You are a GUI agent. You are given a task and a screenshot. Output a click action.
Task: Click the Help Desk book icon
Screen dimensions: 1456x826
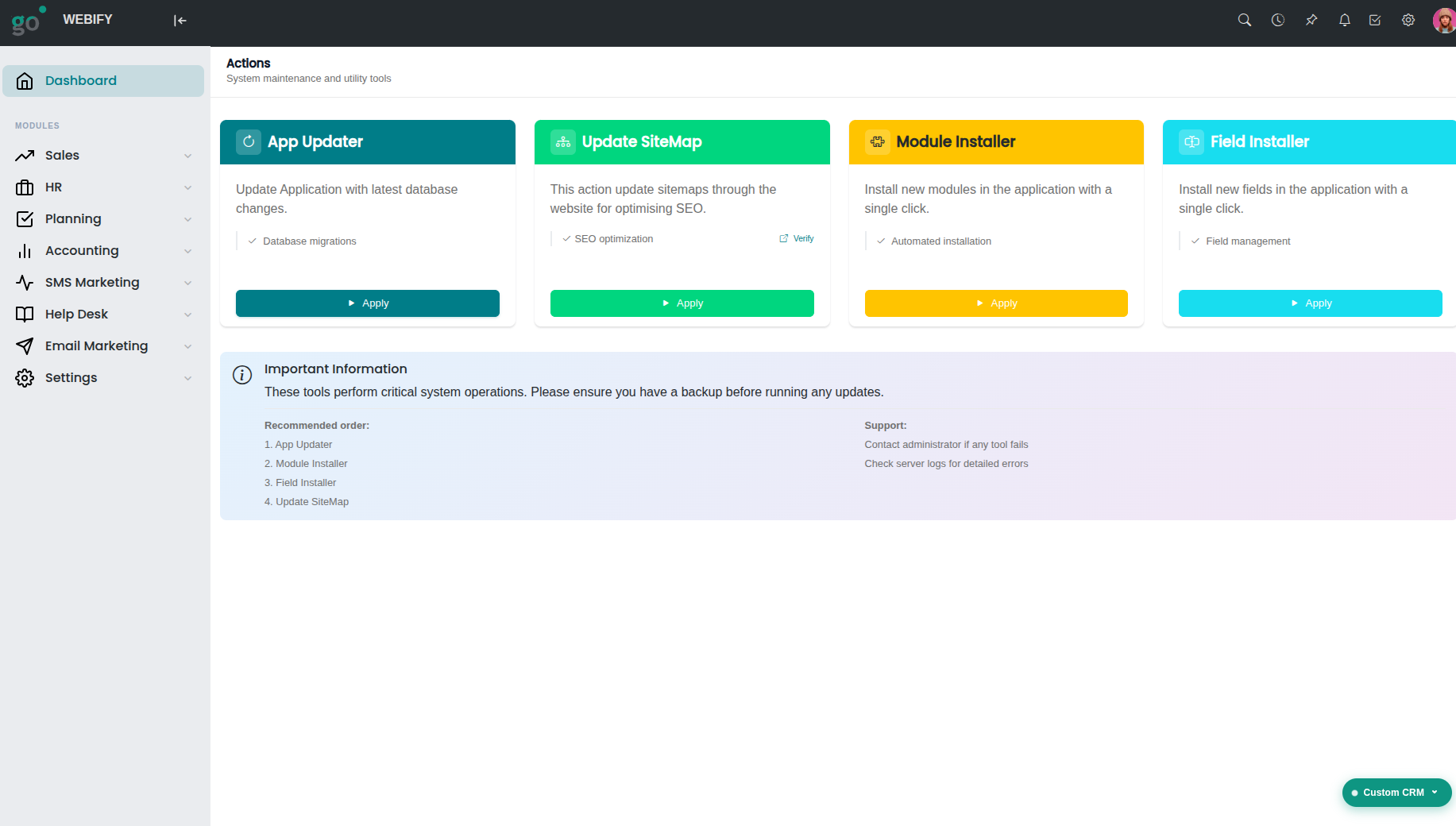click(x=25, y=315)
